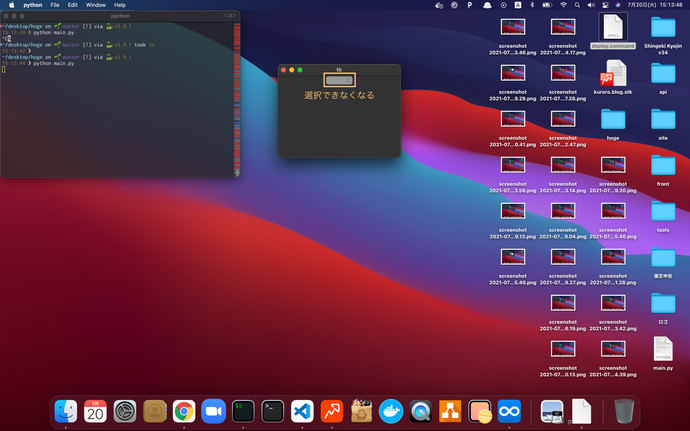Screen dimensions: 690x431
Task: Open the recycling box app icon in Dock
Action: tap(361, 411)
